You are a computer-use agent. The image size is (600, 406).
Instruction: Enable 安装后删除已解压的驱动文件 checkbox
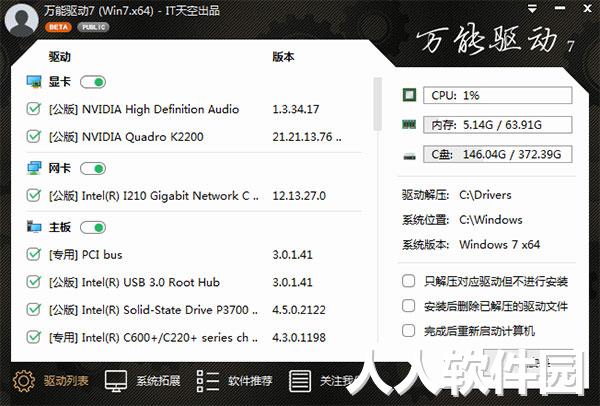tap(408, 306)
